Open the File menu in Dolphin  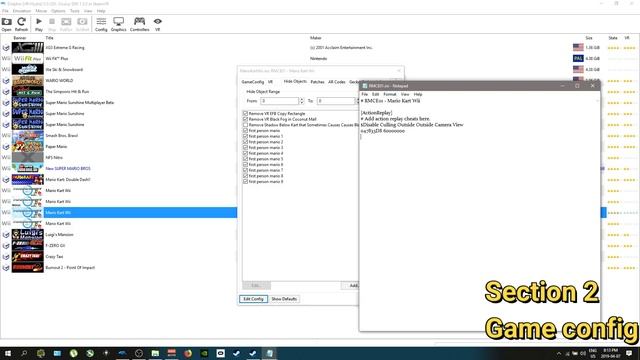(5, 11)
